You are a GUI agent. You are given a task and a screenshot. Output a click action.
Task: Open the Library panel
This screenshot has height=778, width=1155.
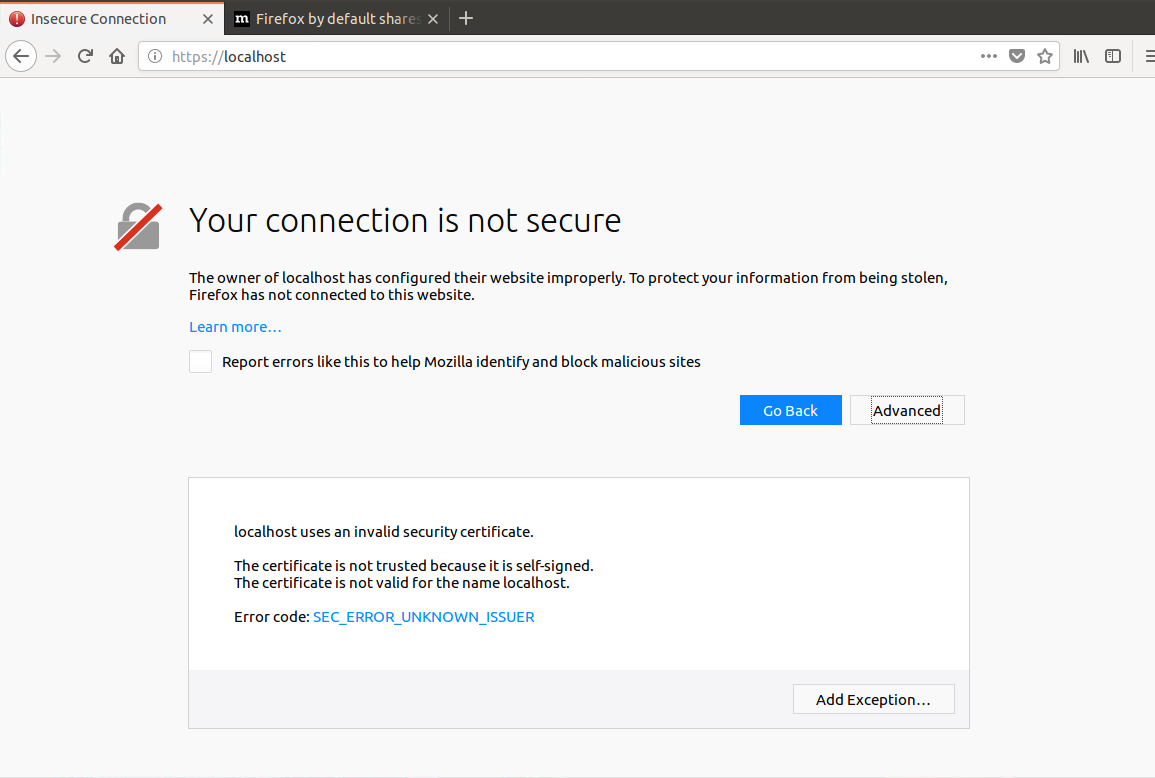[1080, 56]
